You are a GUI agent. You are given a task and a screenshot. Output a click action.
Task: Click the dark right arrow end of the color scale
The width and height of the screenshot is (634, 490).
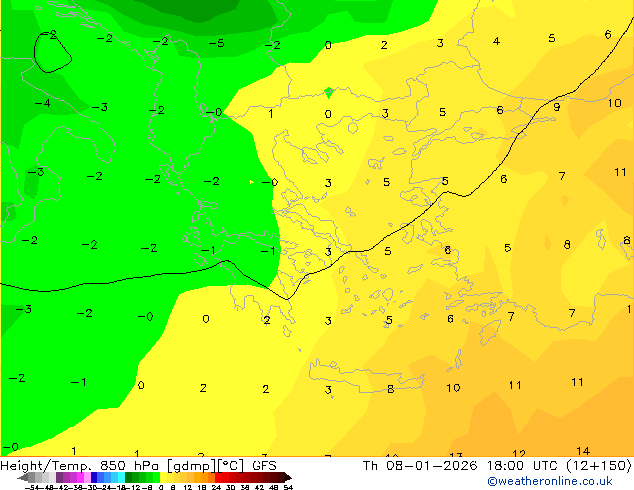[x=287, y=478]
